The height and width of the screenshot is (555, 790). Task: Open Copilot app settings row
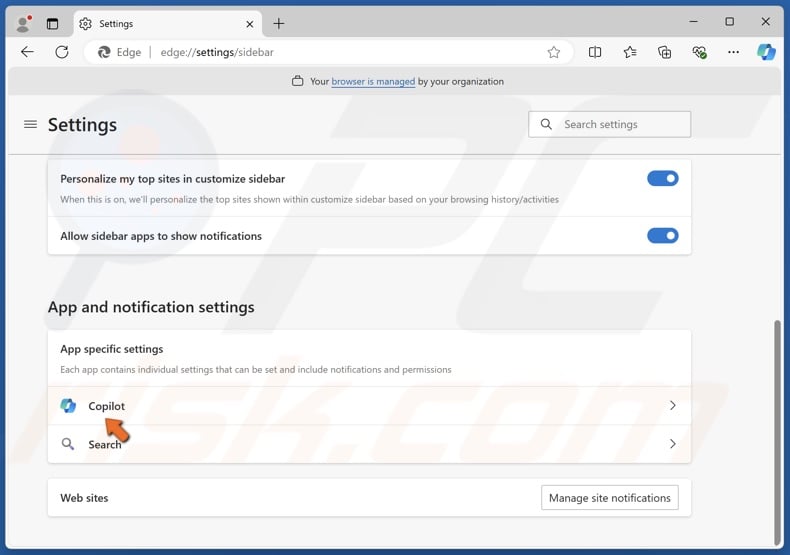point(369,406)
